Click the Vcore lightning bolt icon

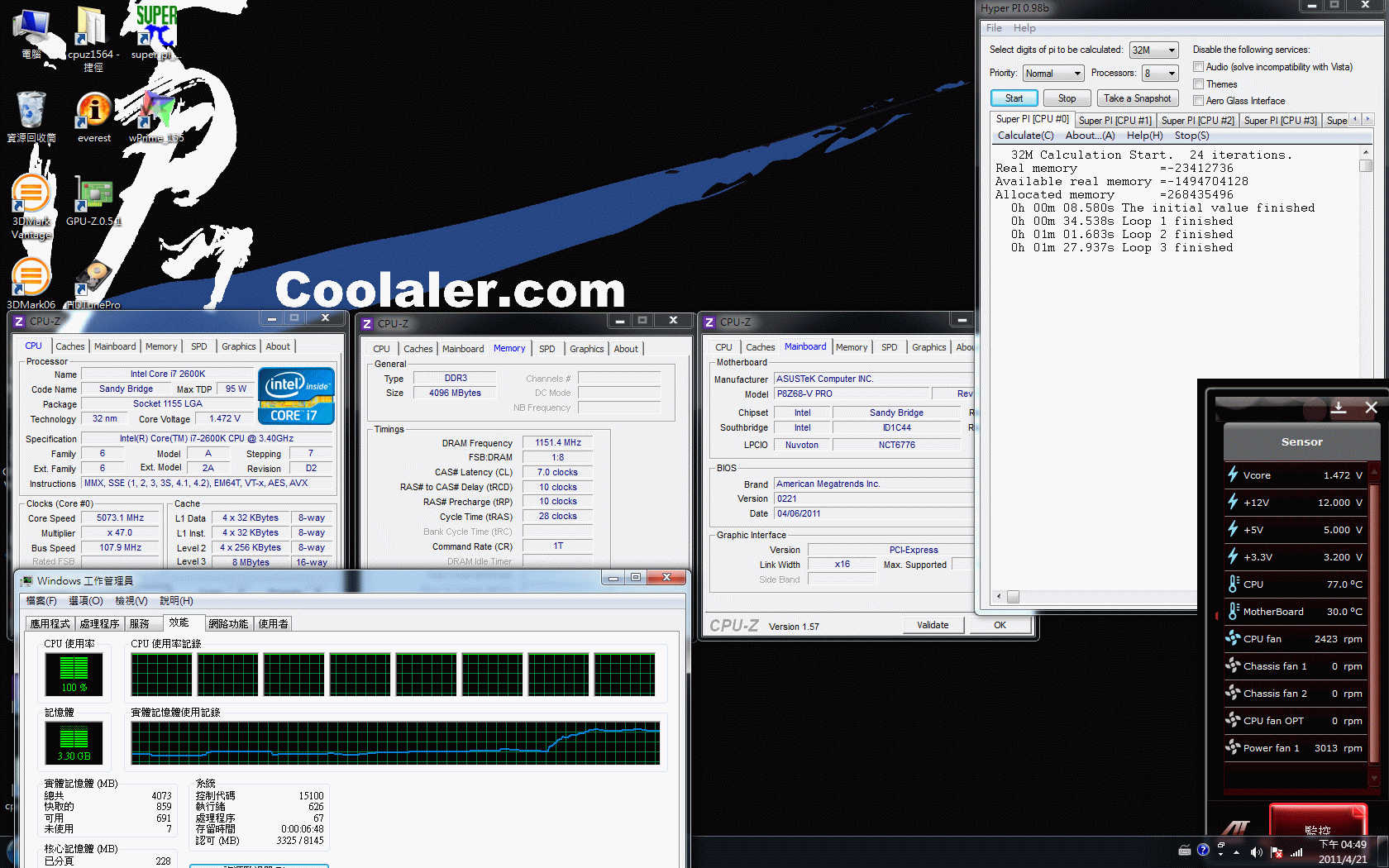[x=1233, y=475]
